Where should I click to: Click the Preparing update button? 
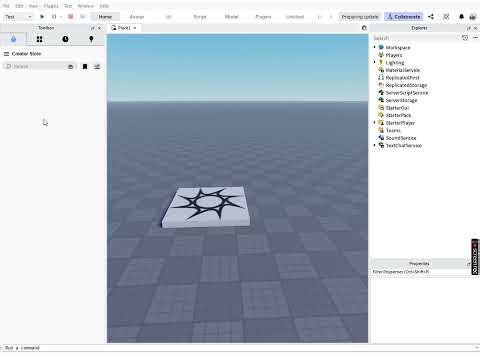(360, 17)
